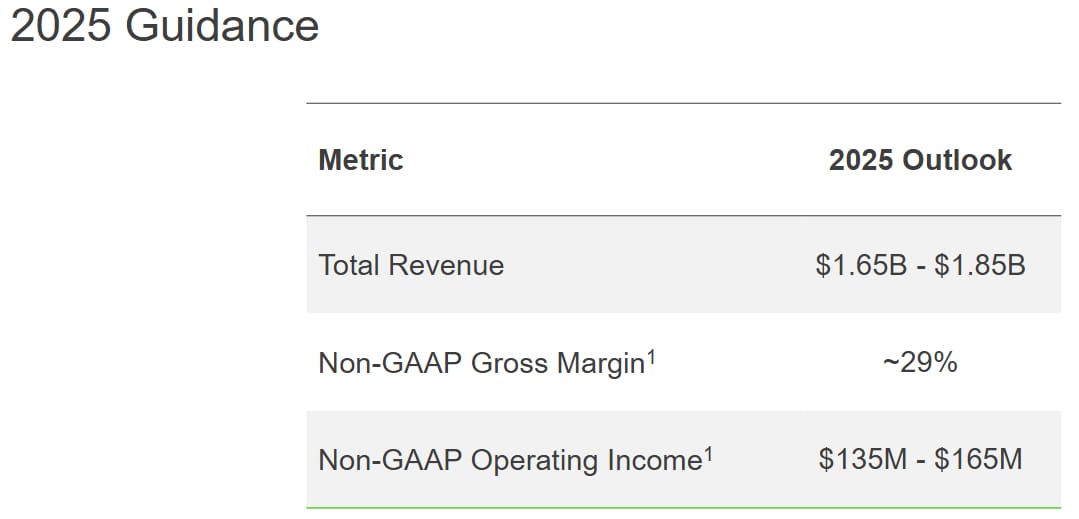
Task: Open footnote 1 beside Gross Margin
Action: (x=651, y=355)
